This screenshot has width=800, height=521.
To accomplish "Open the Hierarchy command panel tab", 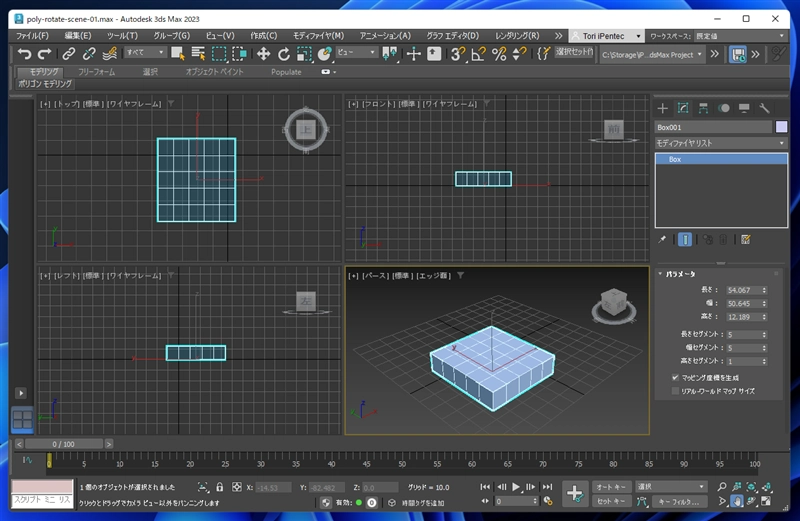I will tap(703, 108).
